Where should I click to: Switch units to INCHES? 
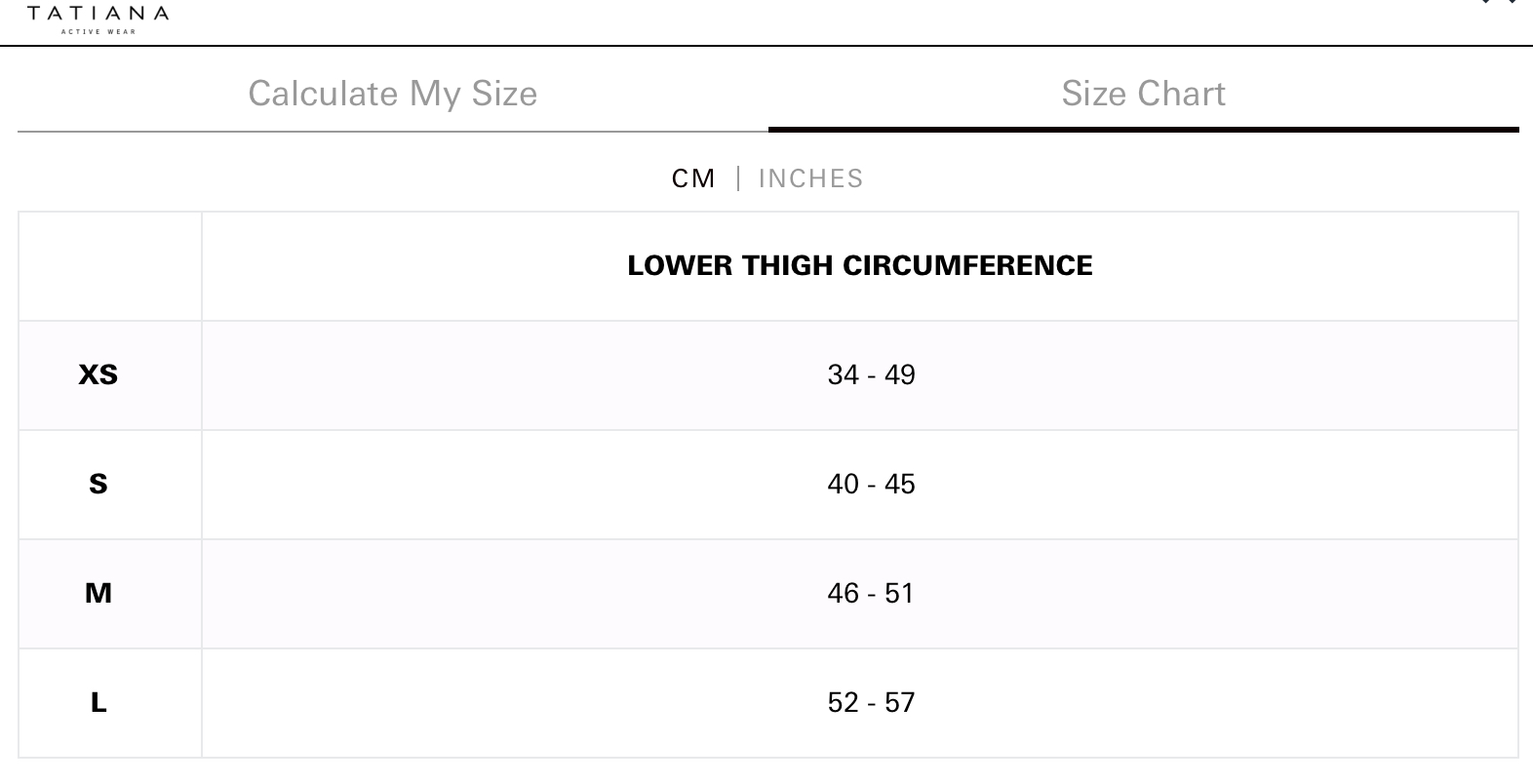click(x=810, y=178)
